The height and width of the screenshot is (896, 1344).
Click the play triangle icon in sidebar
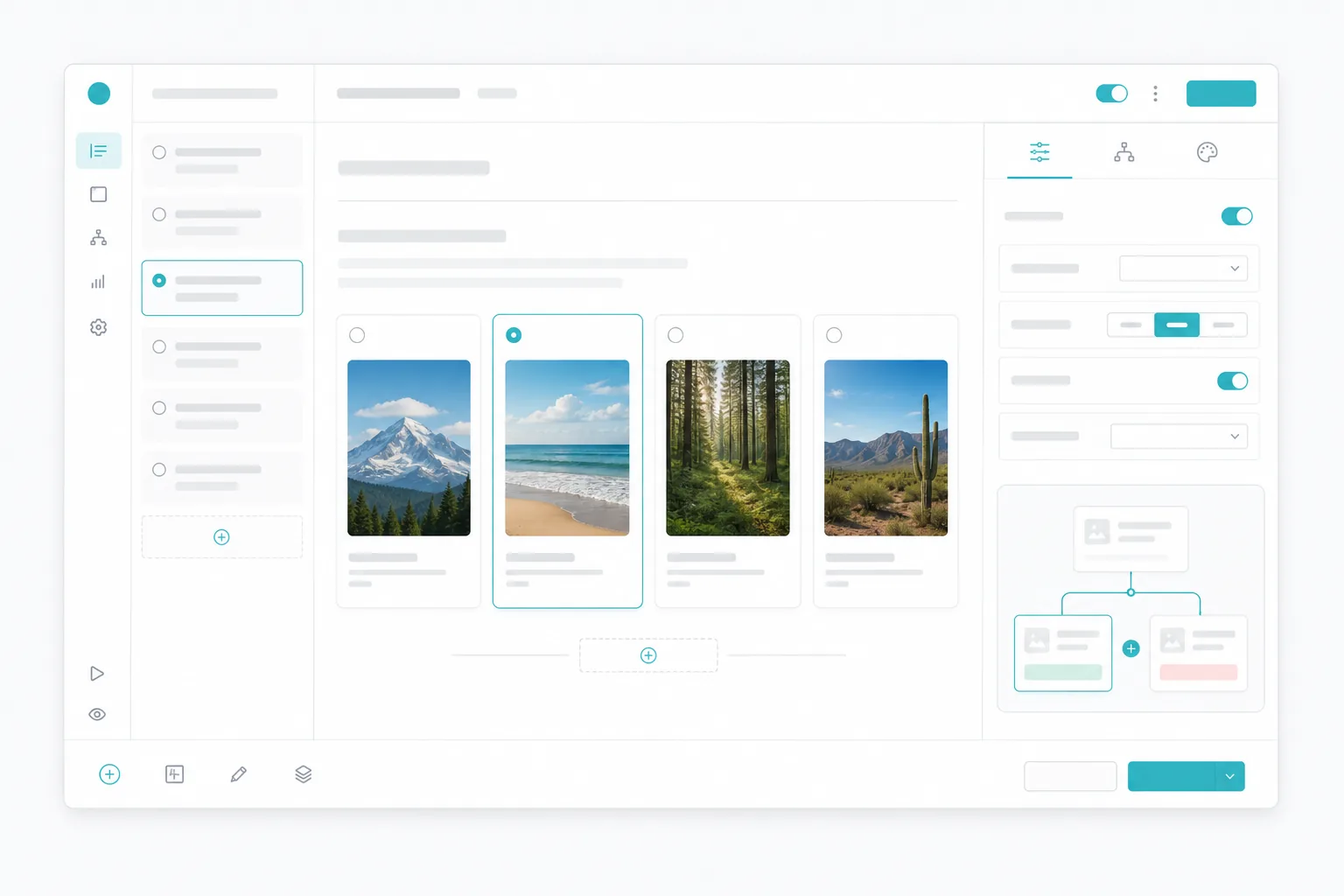(97, 674)
